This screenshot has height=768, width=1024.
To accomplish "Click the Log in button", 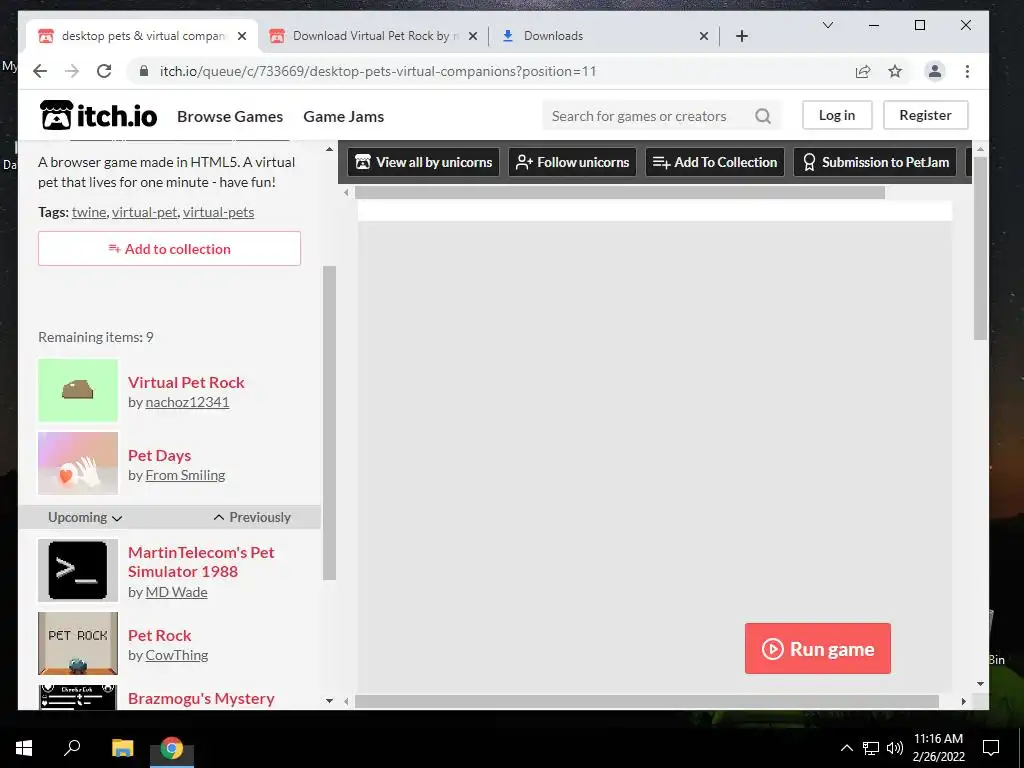I will coord(837,115).
